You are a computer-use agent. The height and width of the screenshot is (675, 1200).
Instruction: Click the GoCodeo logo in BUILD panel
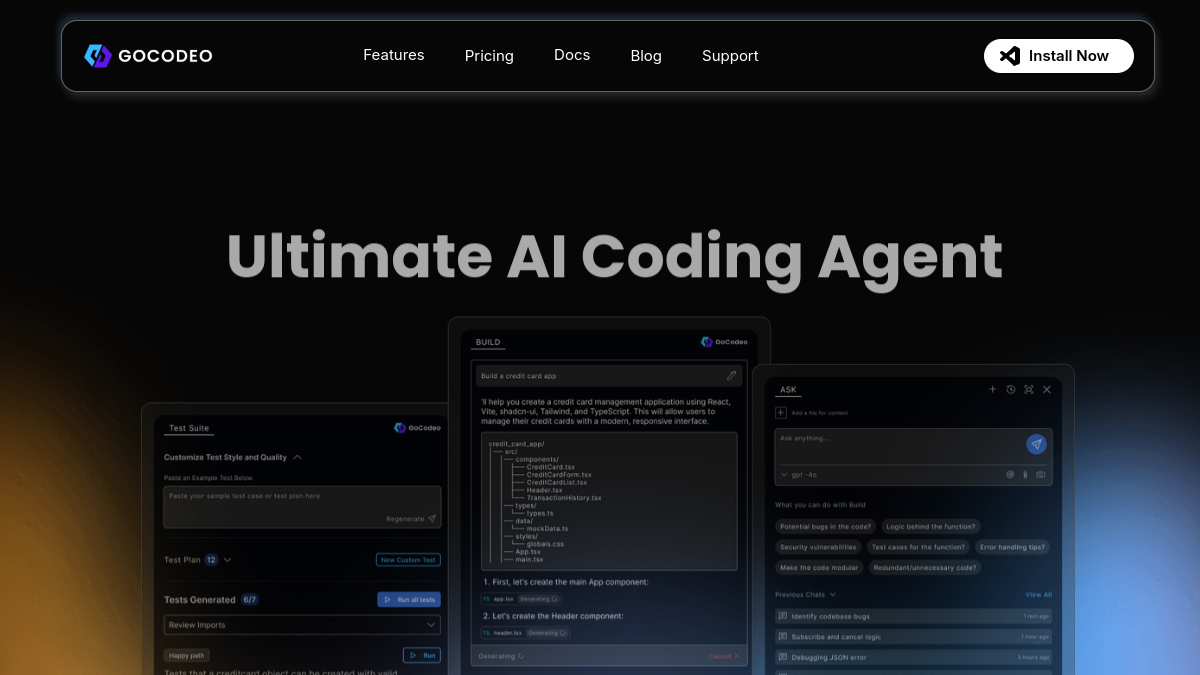pyautogui.click(x=724, y=342)
